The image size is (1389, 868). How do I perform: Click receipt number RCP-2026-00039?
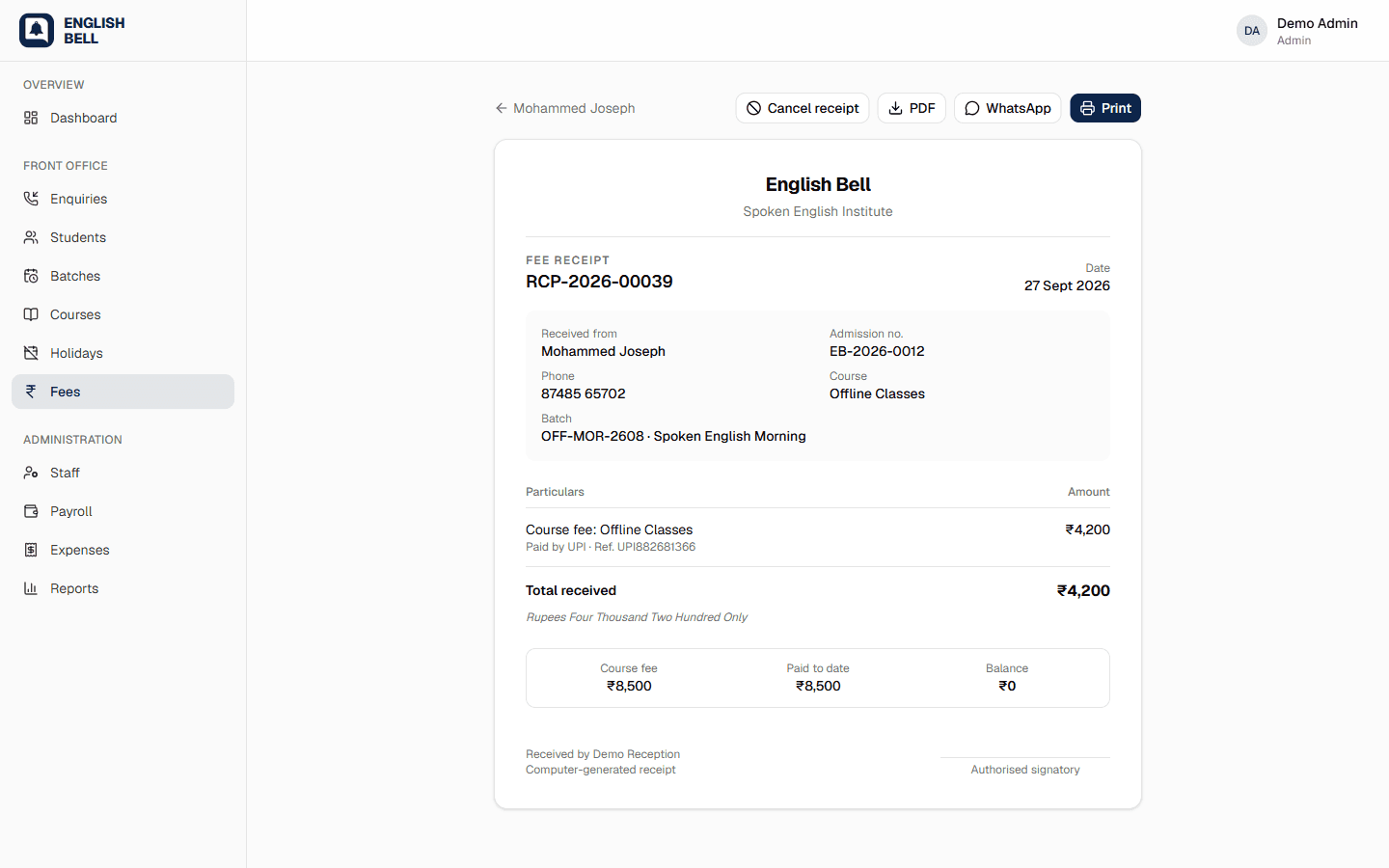(x=599, y=282)
